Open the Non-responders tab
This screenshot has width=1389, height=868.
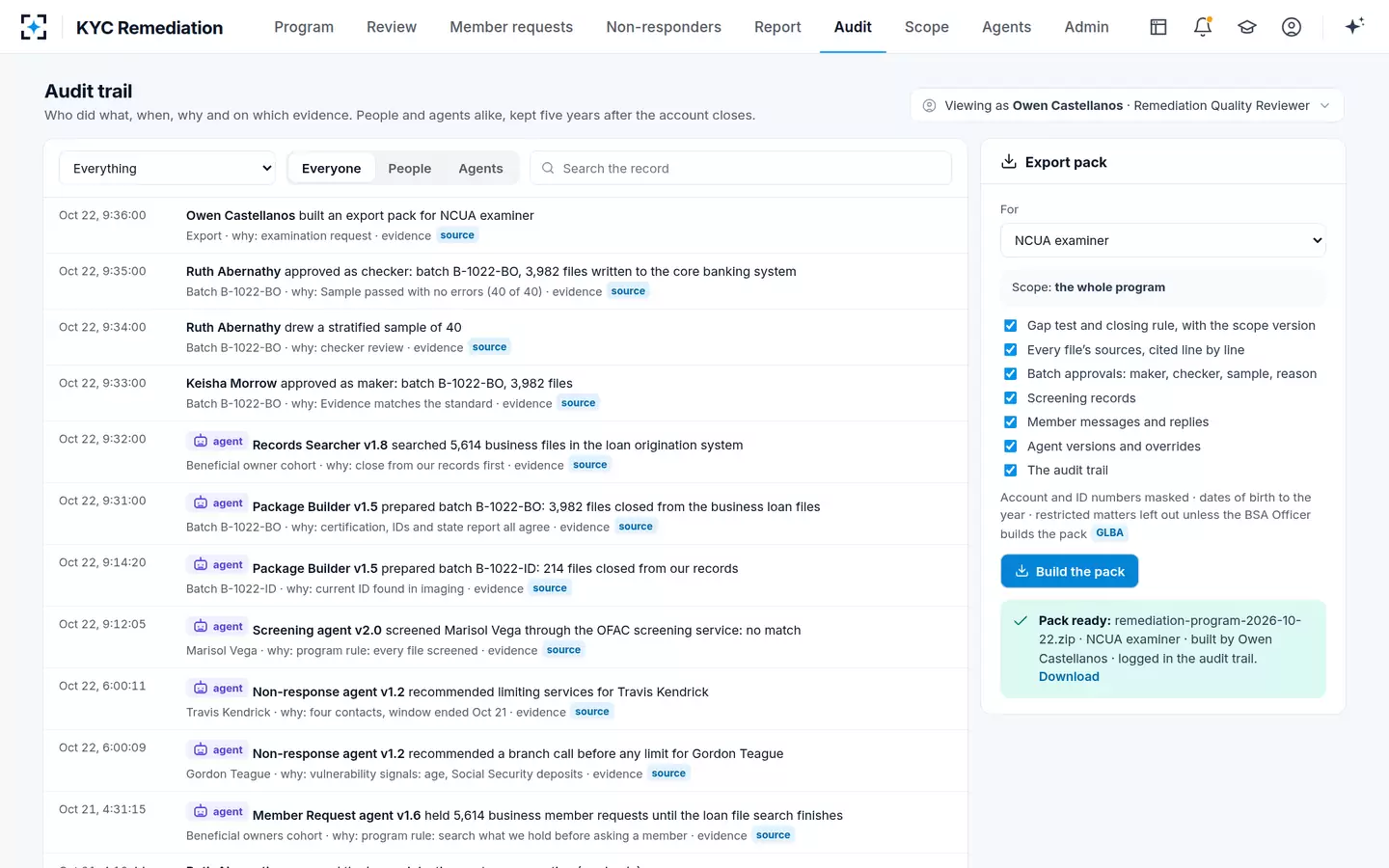[x=664, y=27]
